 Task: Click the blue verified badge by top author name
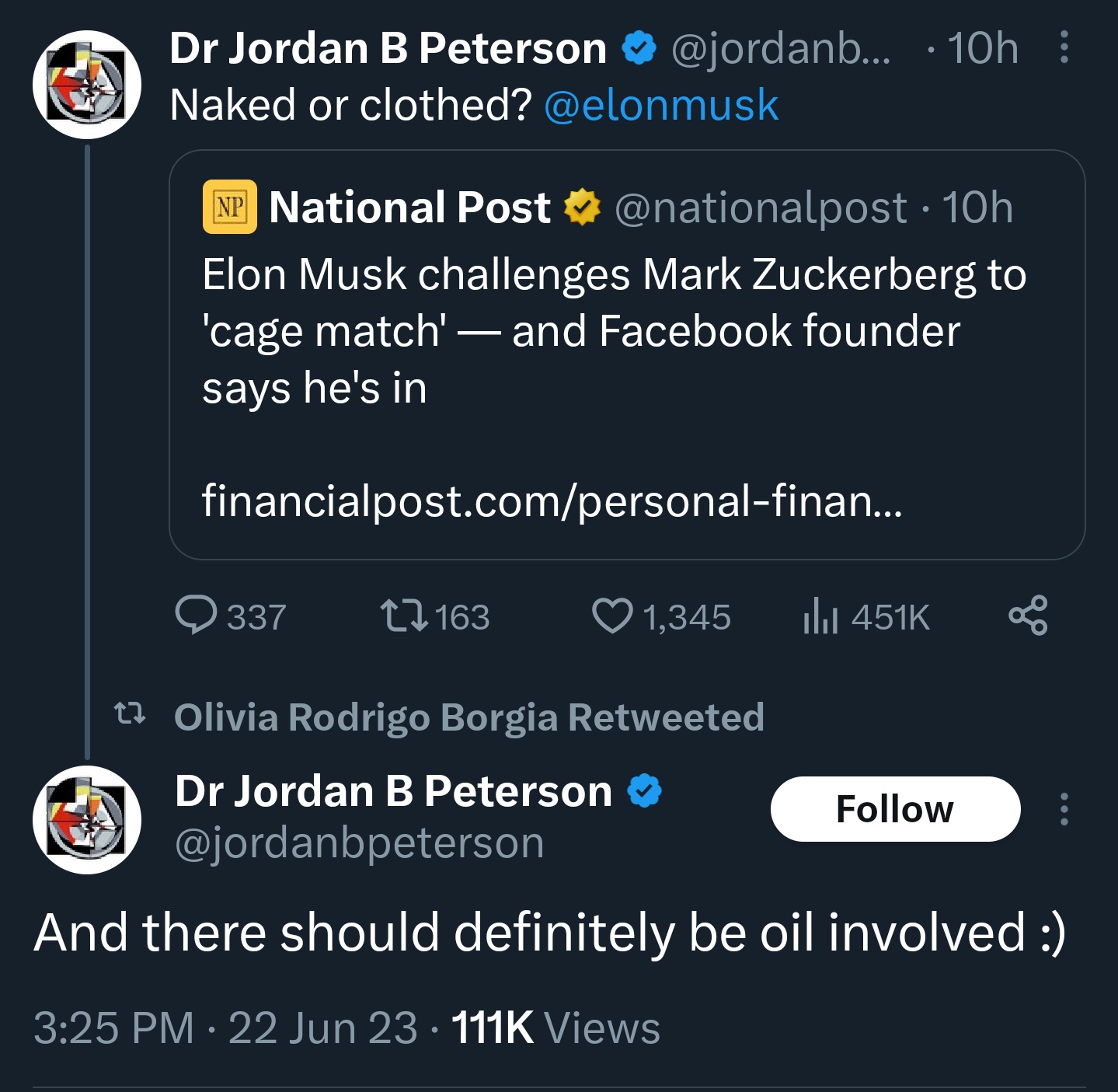pos(639,48)
